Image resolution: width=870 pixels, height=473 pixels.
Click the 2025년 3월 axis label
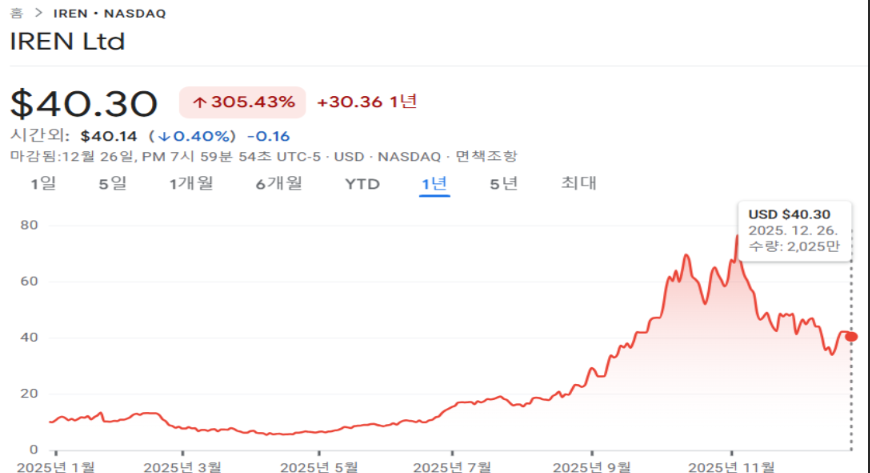[x=183, y=467]
